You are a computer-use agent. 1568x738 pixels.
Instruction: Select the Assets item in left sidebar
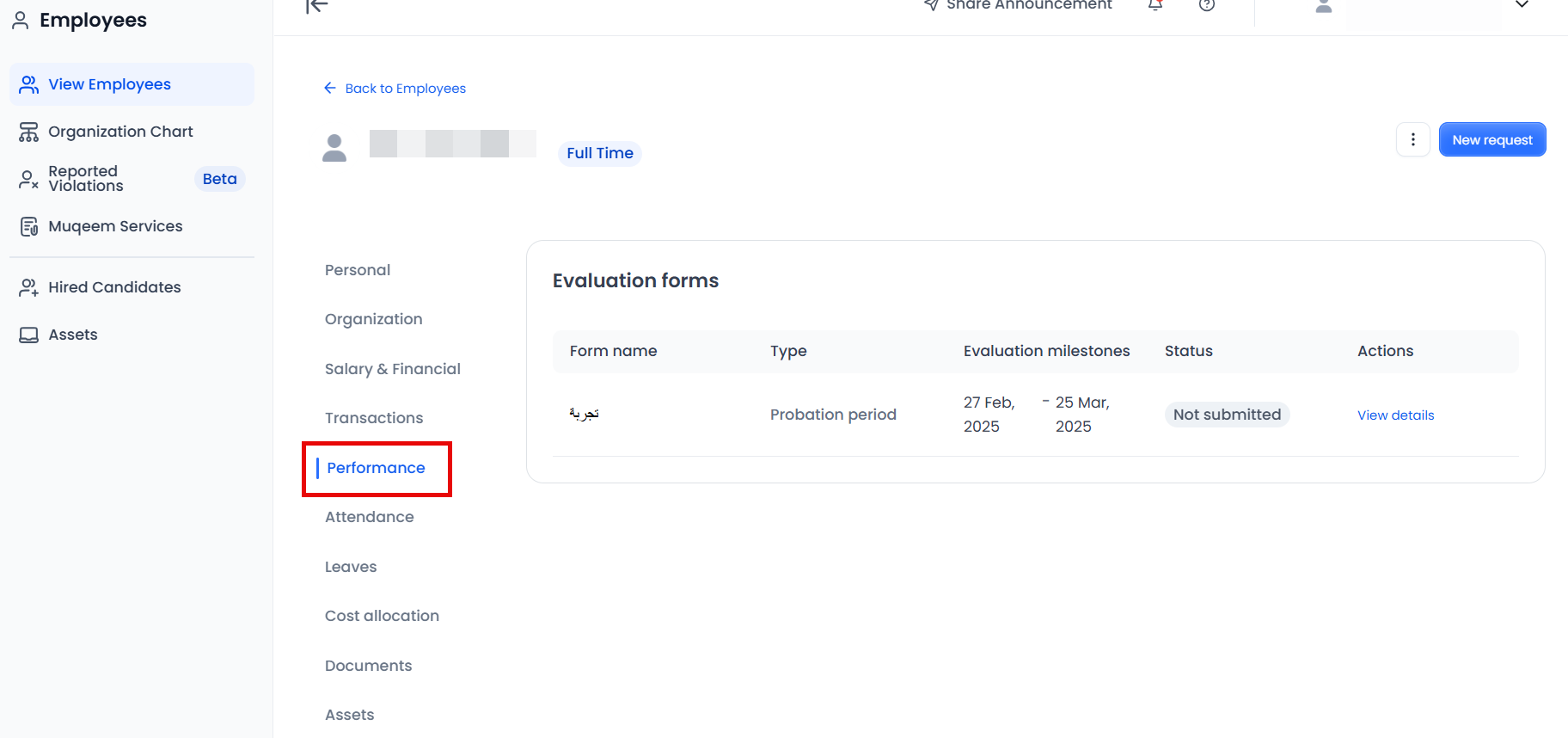(73, 335)
